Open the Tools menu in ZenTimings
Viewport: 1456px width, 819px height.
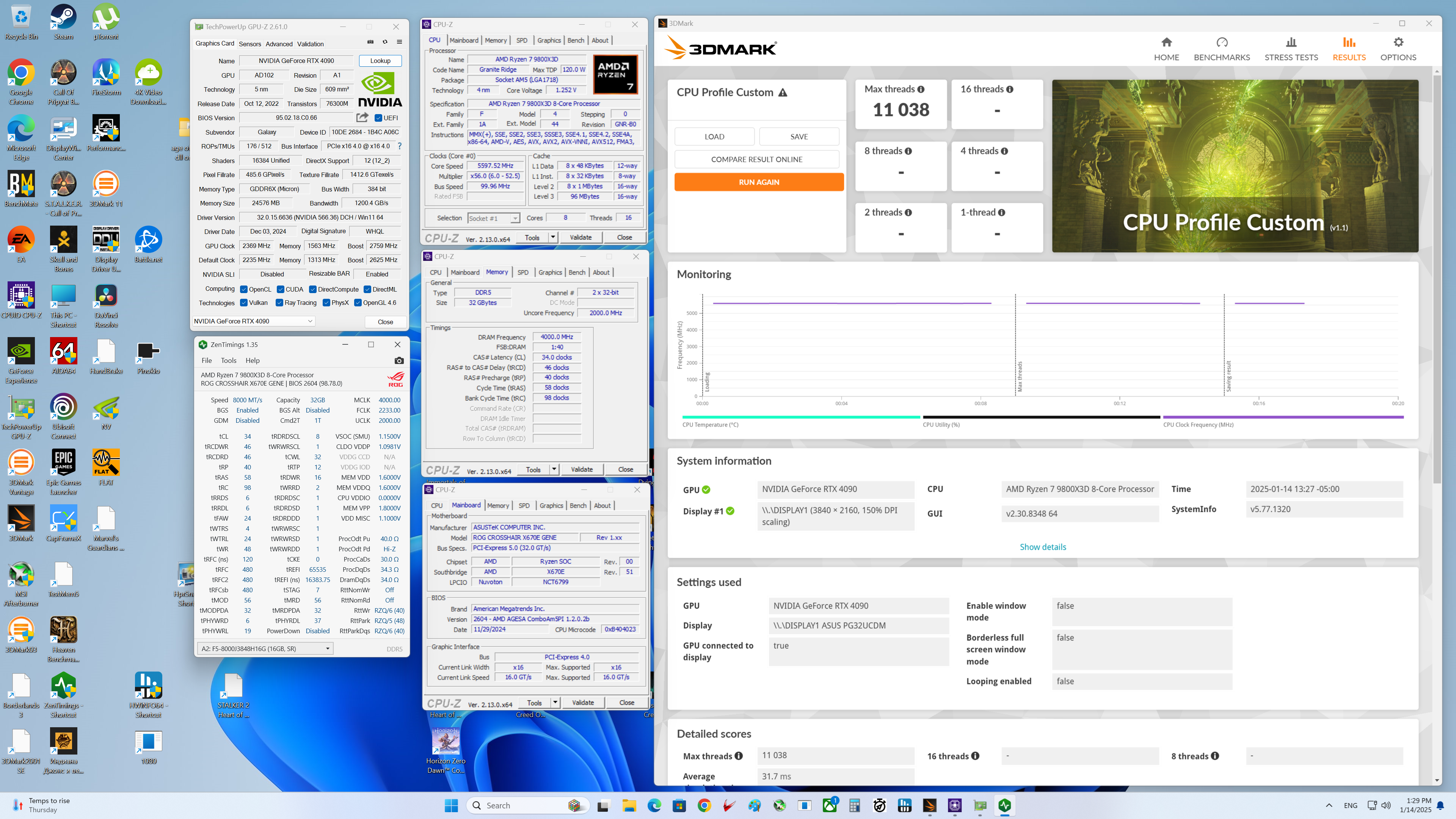click(228, 361)
